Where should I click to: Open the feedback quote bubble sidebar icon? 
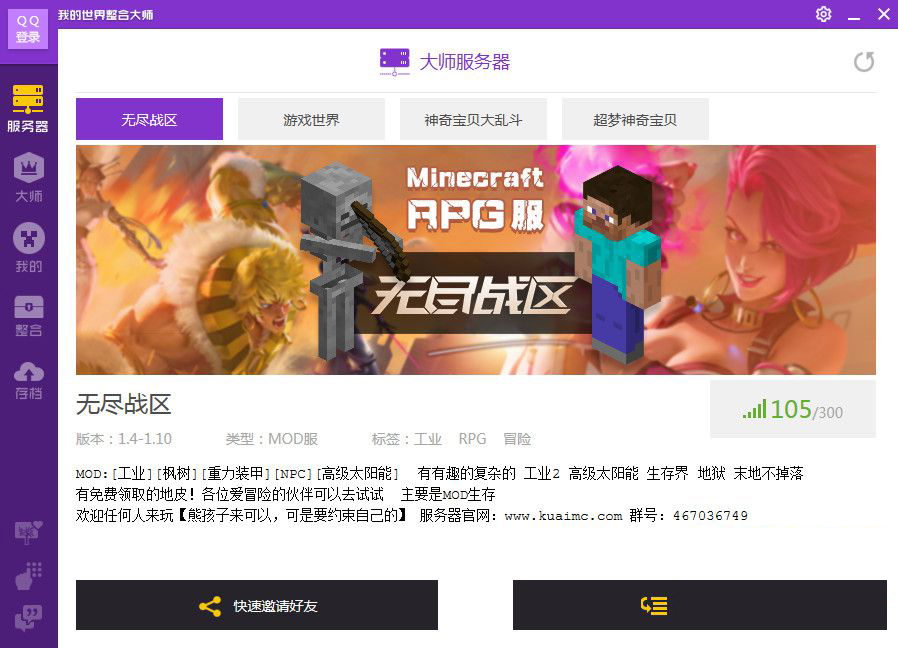(x=29, y=618)
